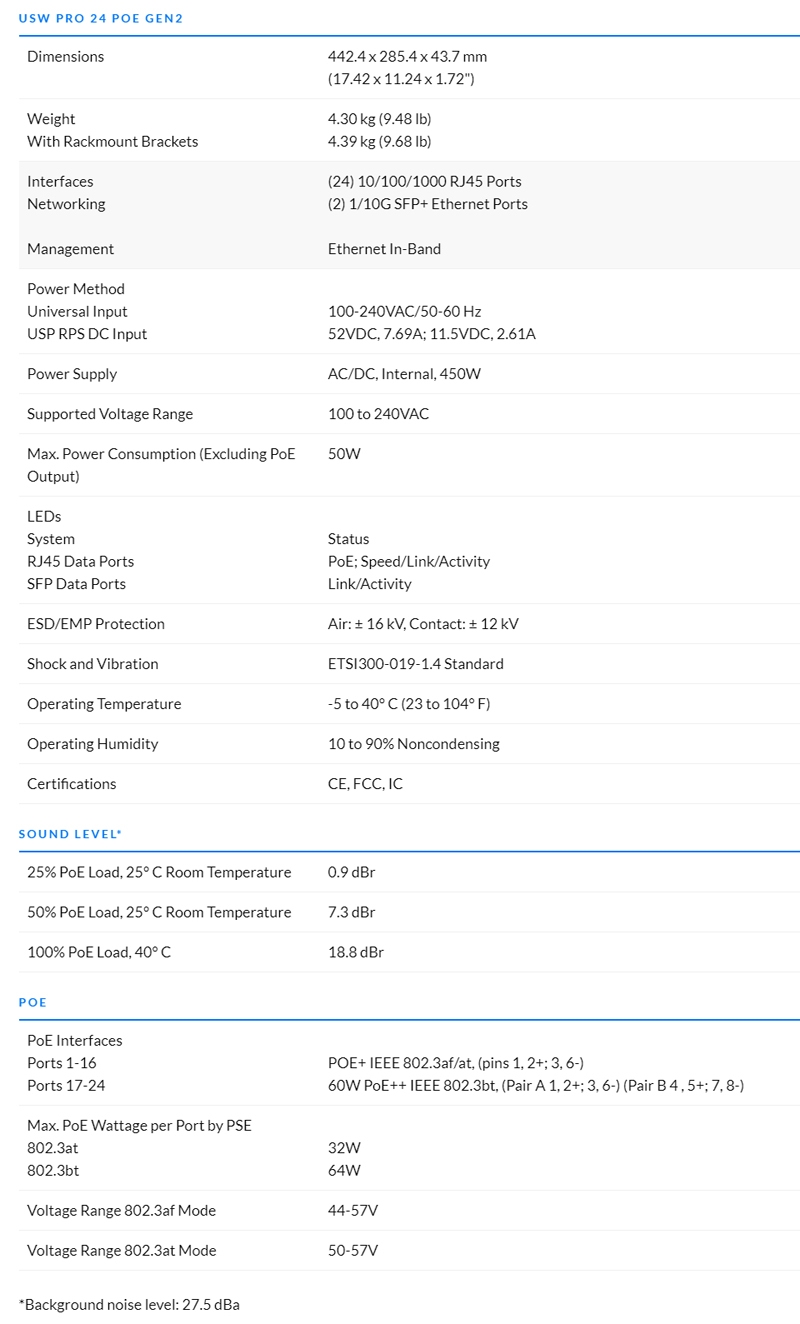Select the Operating Temperature label
The image size is (800, 1324).
104,704
